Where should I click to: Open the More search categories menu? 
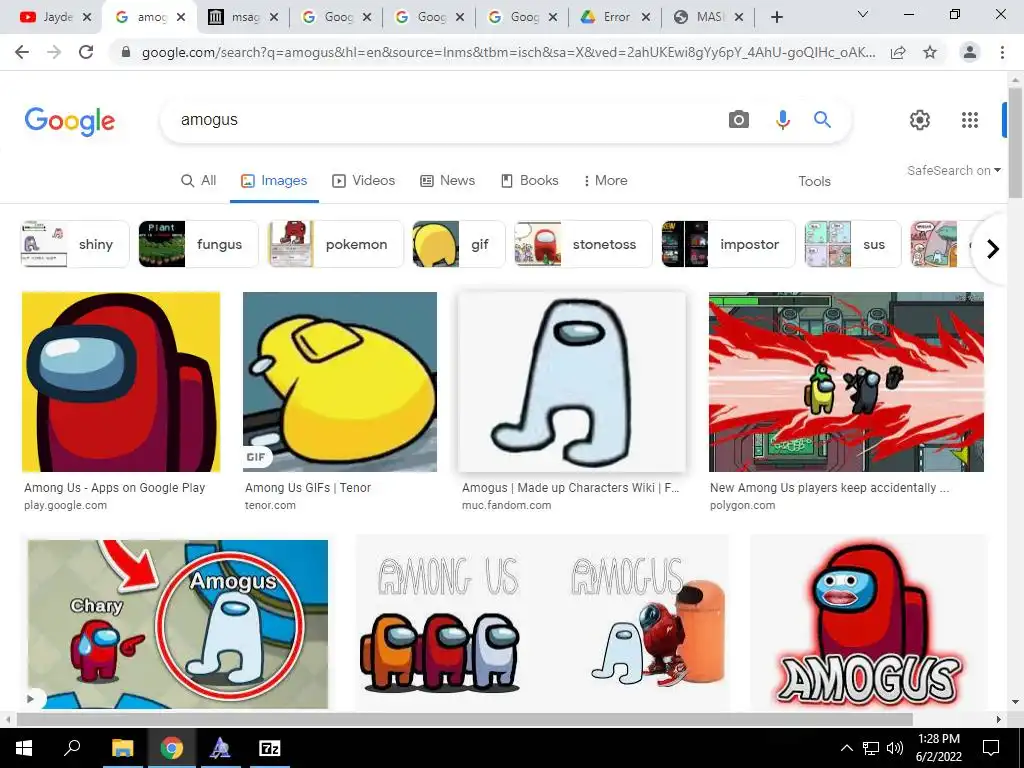[x=605, y=180]
